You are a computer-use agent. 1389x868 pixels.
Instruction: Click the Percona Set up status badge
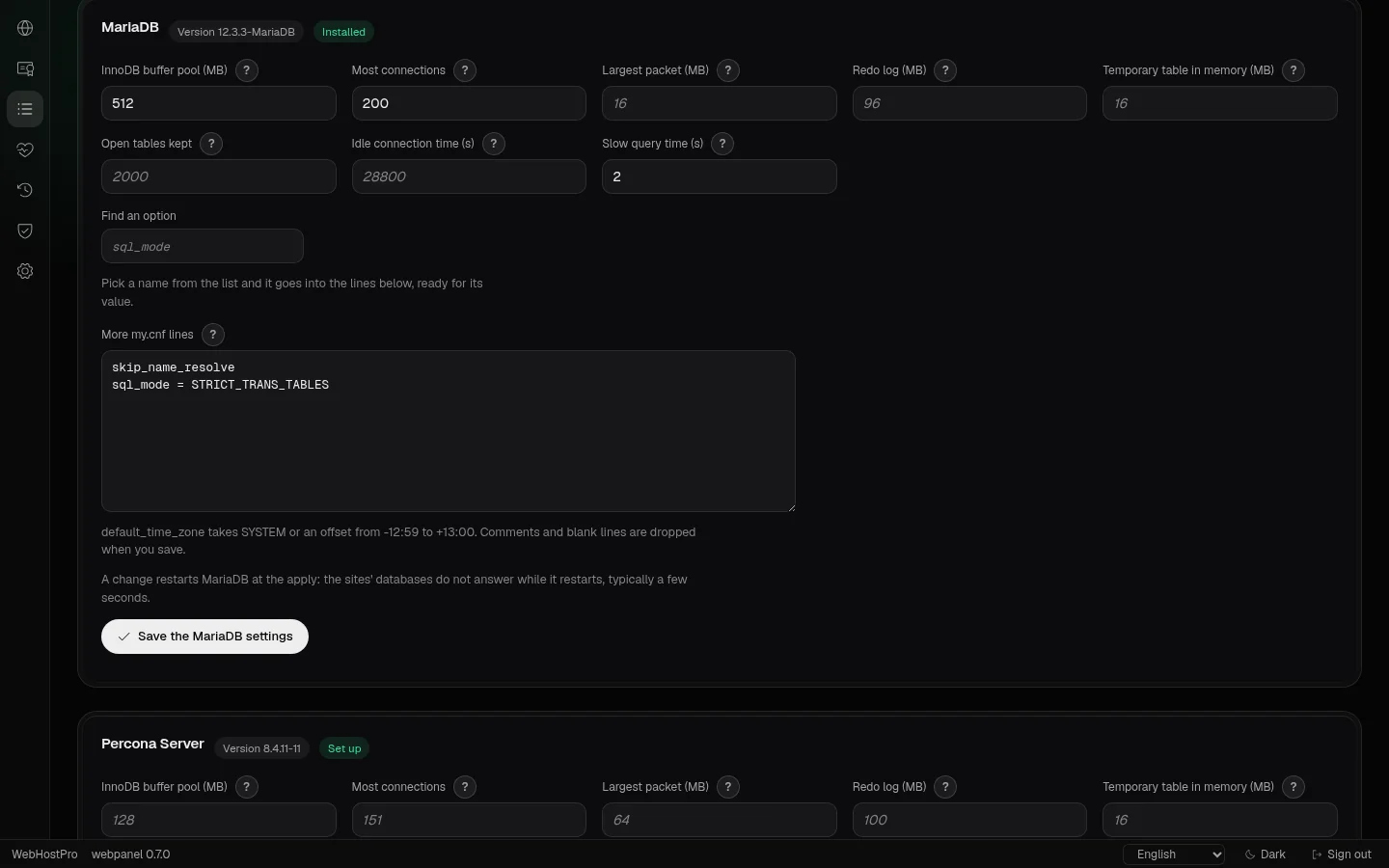[344, 748]
